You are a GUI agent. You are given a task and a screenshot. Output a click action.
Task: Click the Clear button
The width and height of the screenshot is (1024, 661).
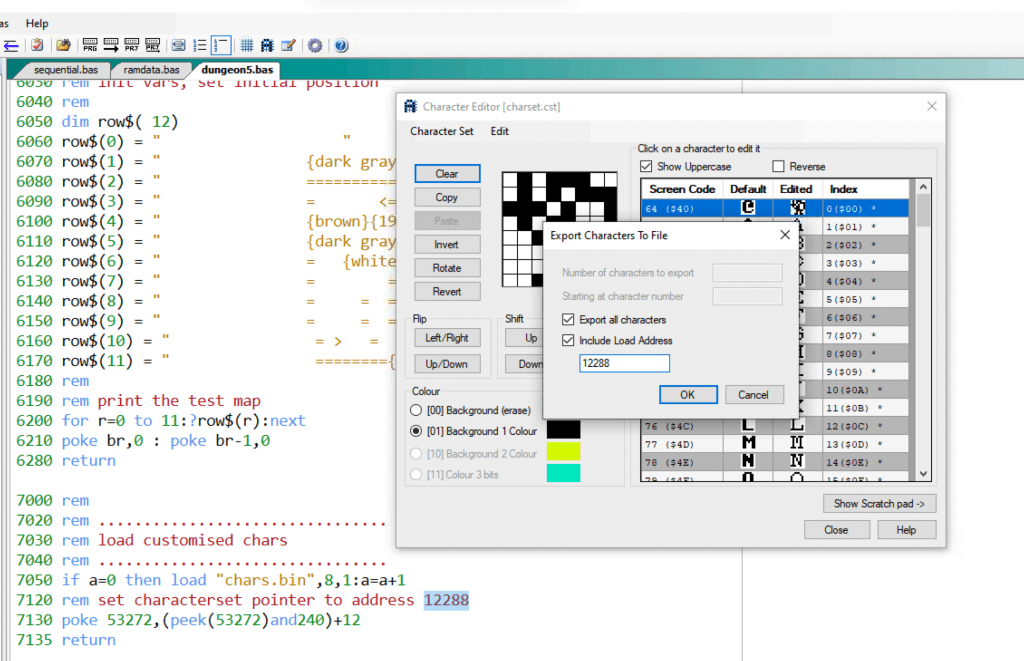click(x=447, y=174)
